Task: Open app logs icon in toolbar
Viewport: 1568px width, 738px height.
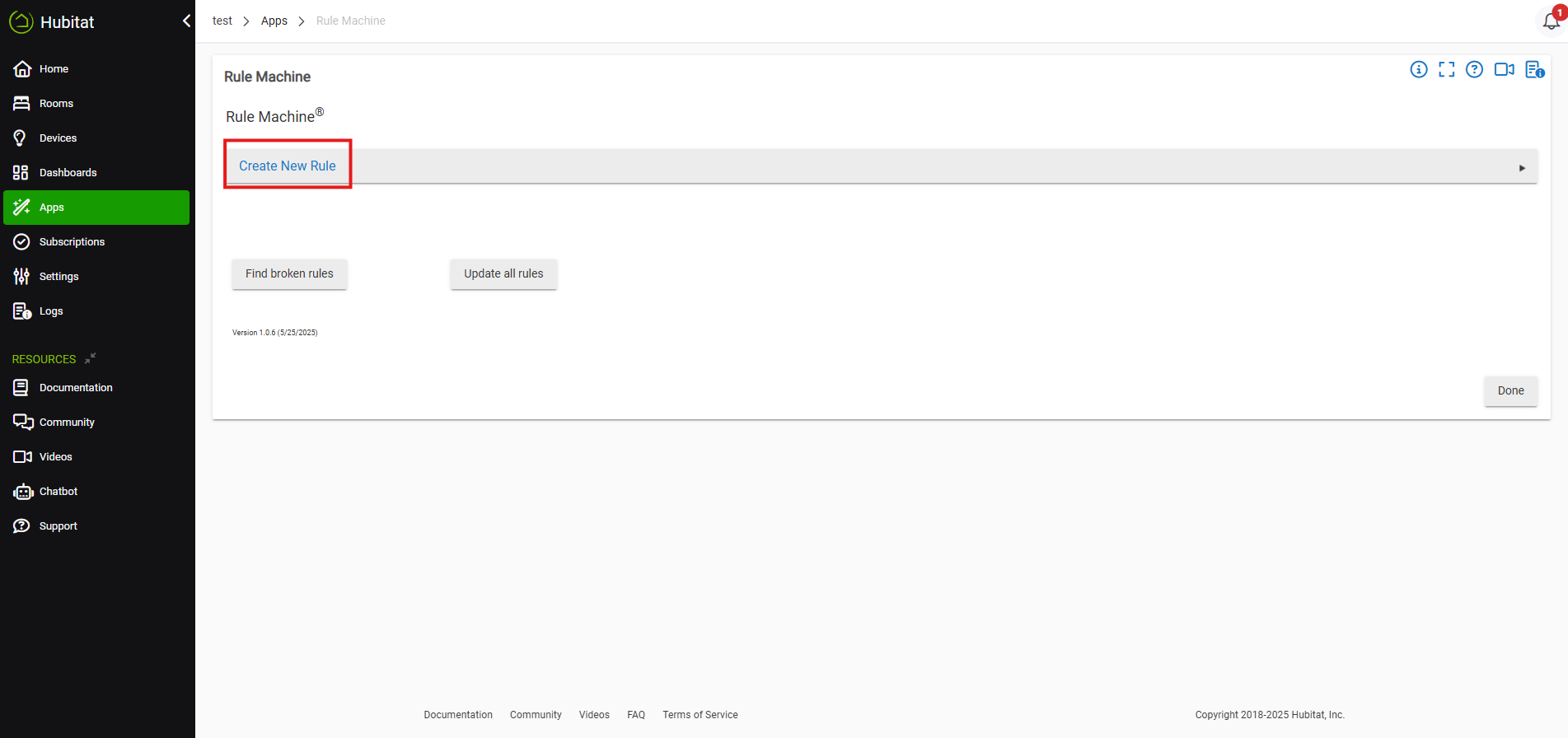Action: tap(1535, 69)
